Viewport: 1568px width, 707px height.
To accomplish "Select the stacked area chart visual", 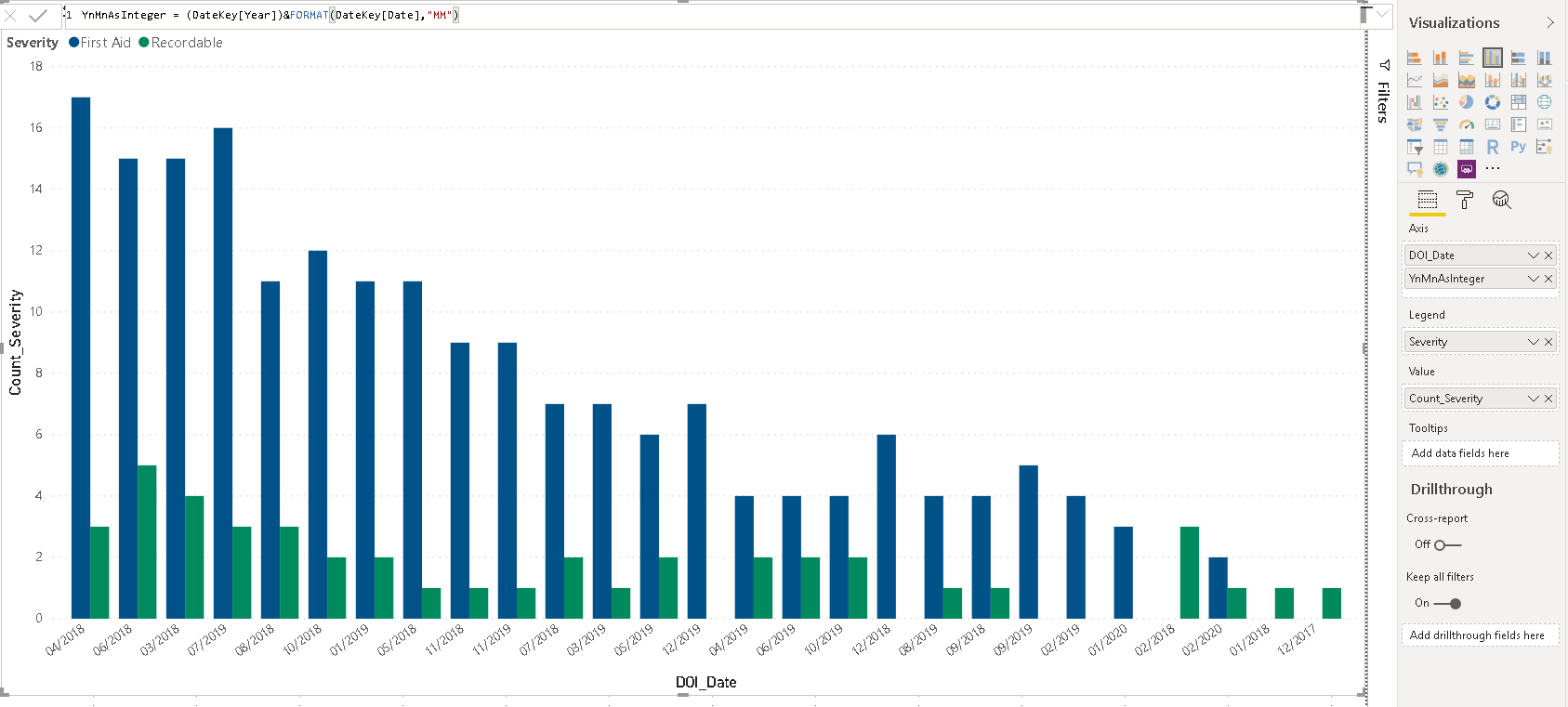I will coord(1467,80).
